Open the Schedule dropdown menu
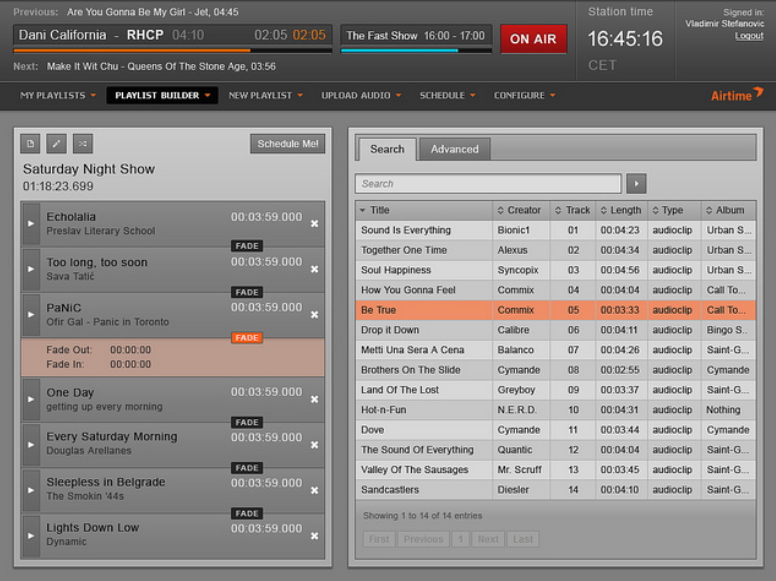 tap(447, 95)
